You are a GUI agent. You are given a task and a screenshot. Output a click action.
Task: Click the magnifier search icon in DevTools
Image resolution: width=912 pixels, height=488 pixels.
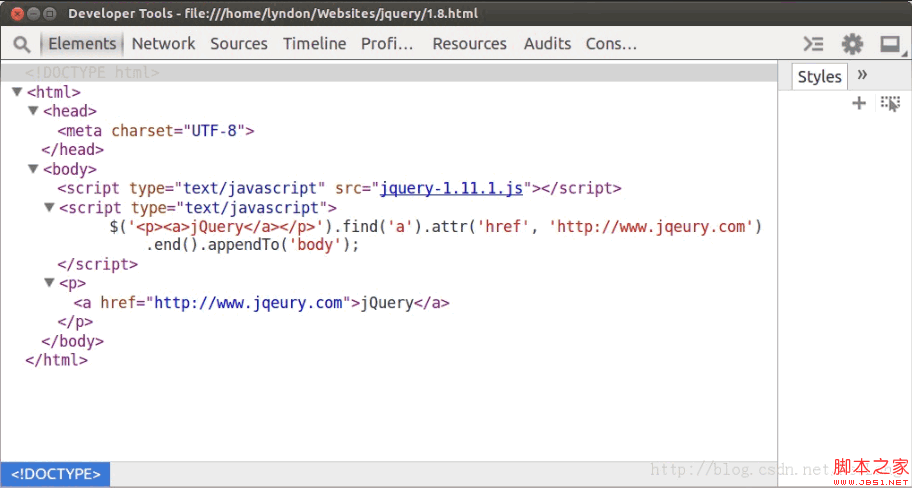point(21,44)
